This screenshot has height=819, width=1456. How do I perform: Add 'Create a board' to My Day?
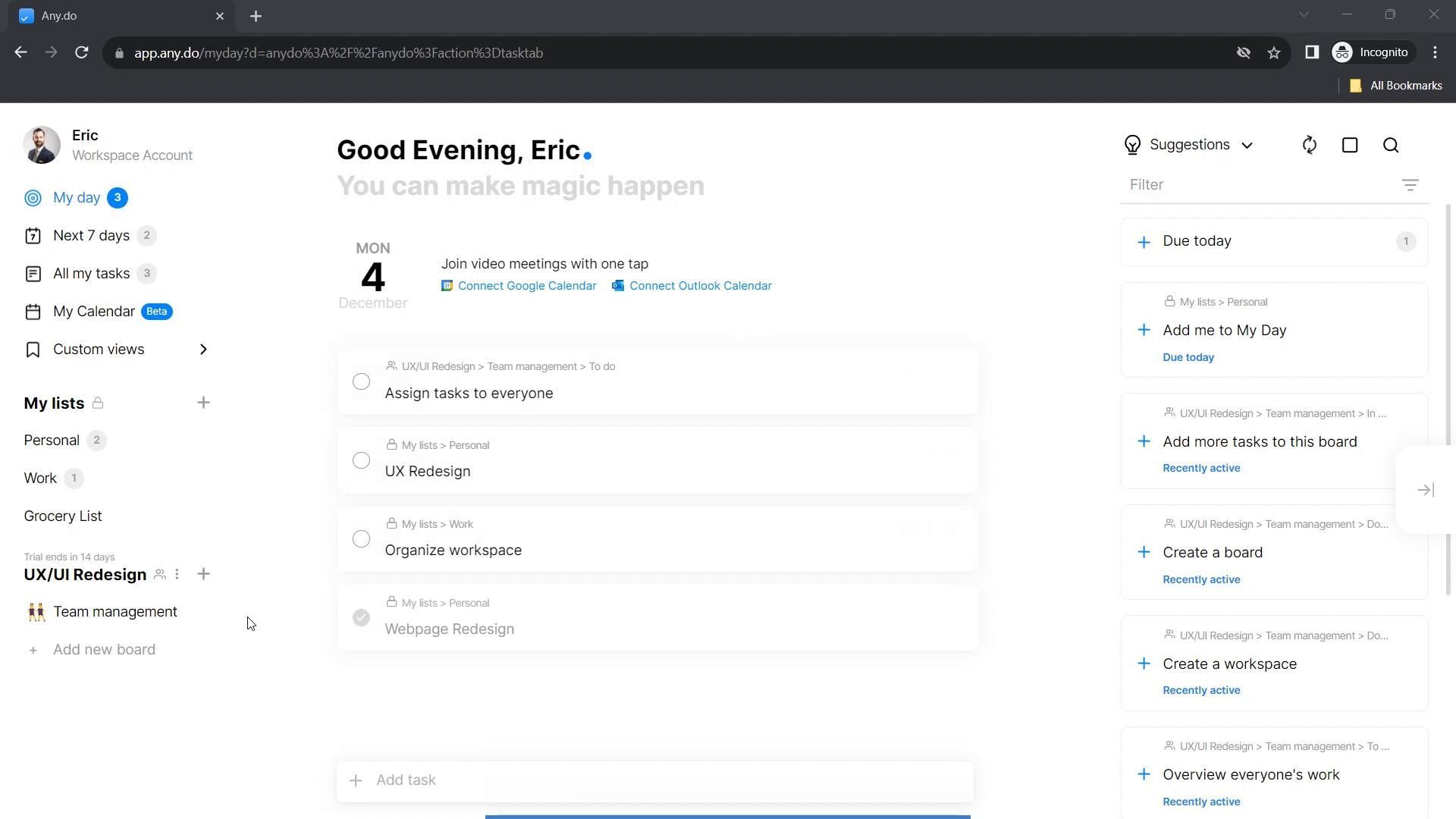coord(1144,552)
